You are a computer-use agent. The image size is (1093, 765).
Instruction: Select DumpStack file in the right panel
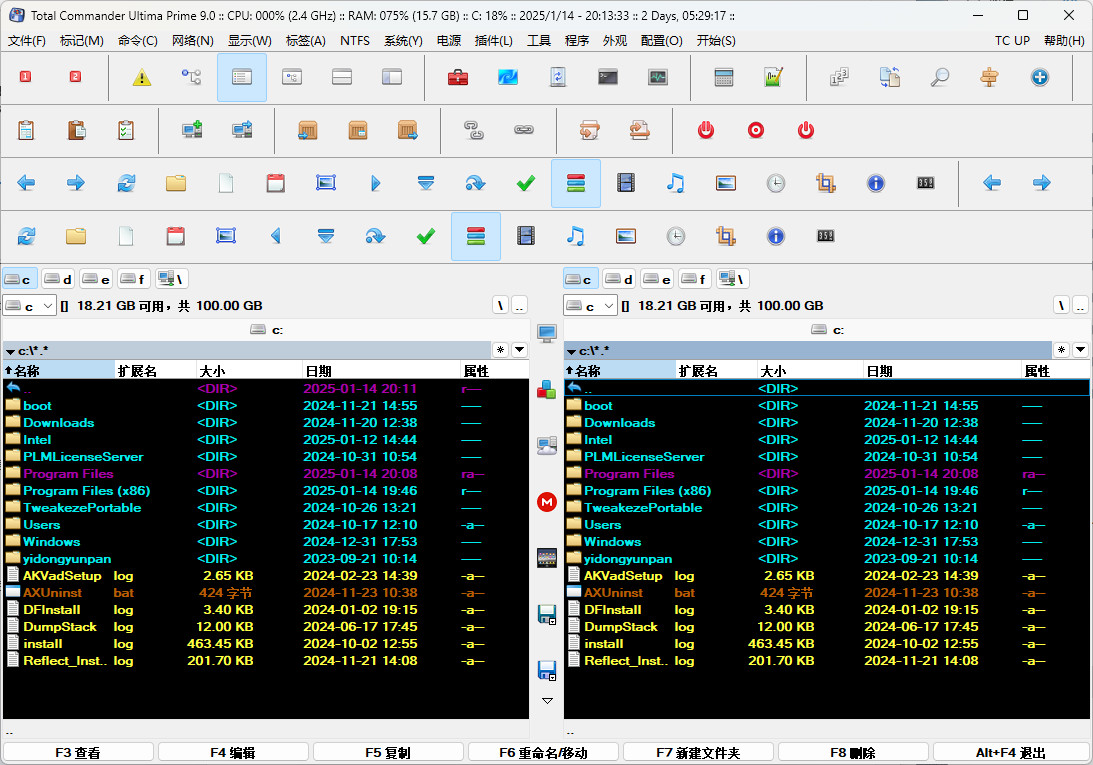[826, 627]
